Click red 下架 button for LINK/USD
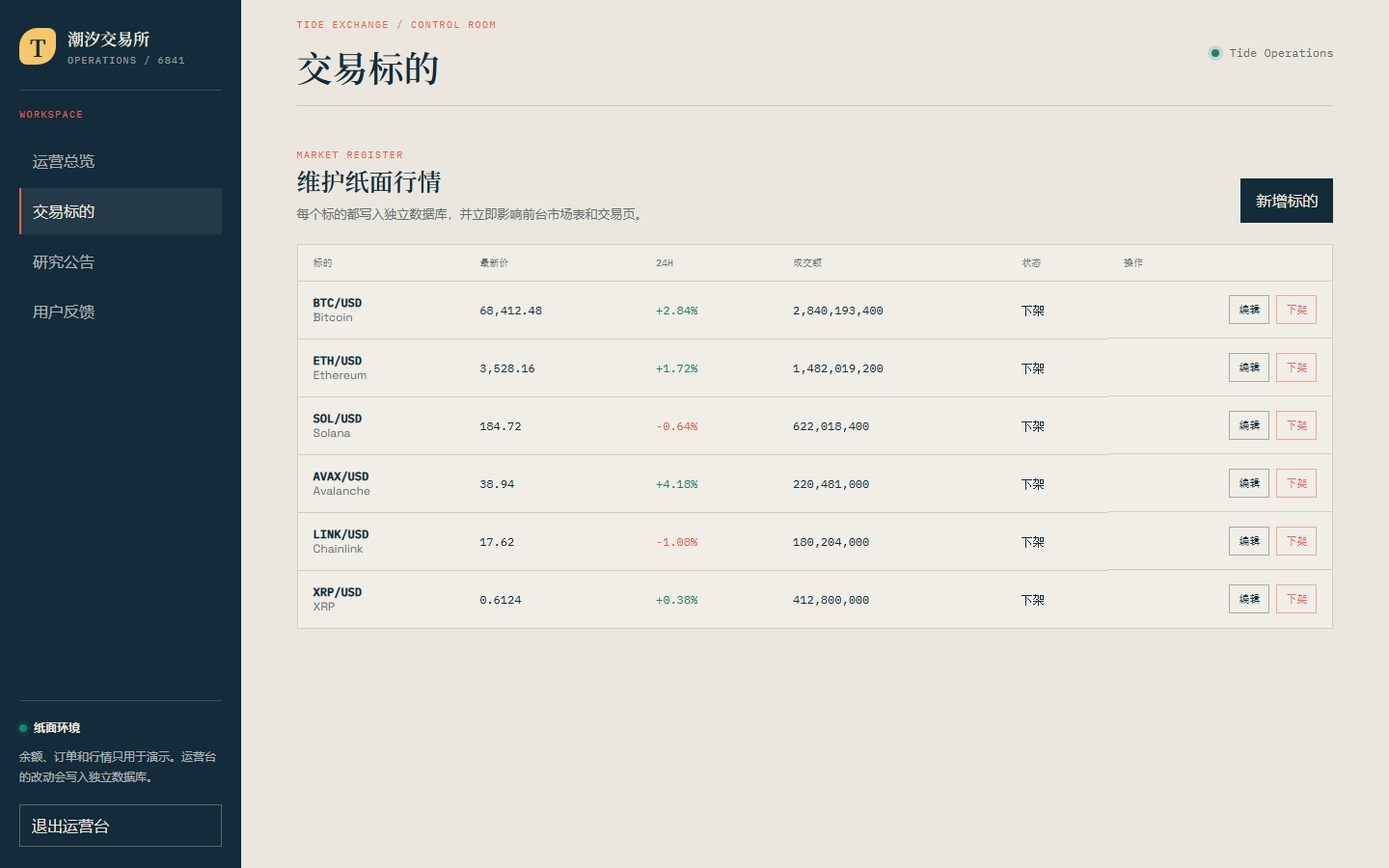The image size is (1389, 868). [1296, 541]
